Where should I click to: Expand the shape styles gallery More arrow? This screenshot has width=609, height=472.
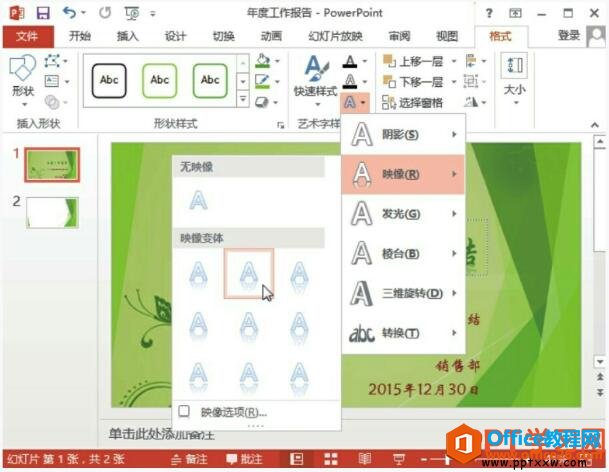243,99
